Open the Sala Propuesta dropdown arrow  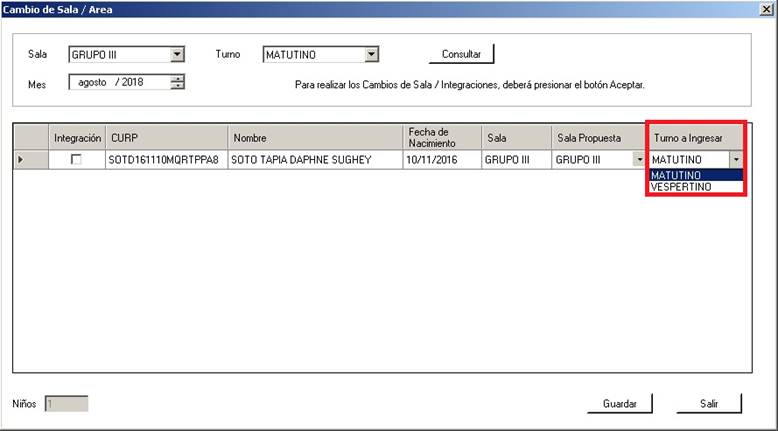tap(639, 159)
